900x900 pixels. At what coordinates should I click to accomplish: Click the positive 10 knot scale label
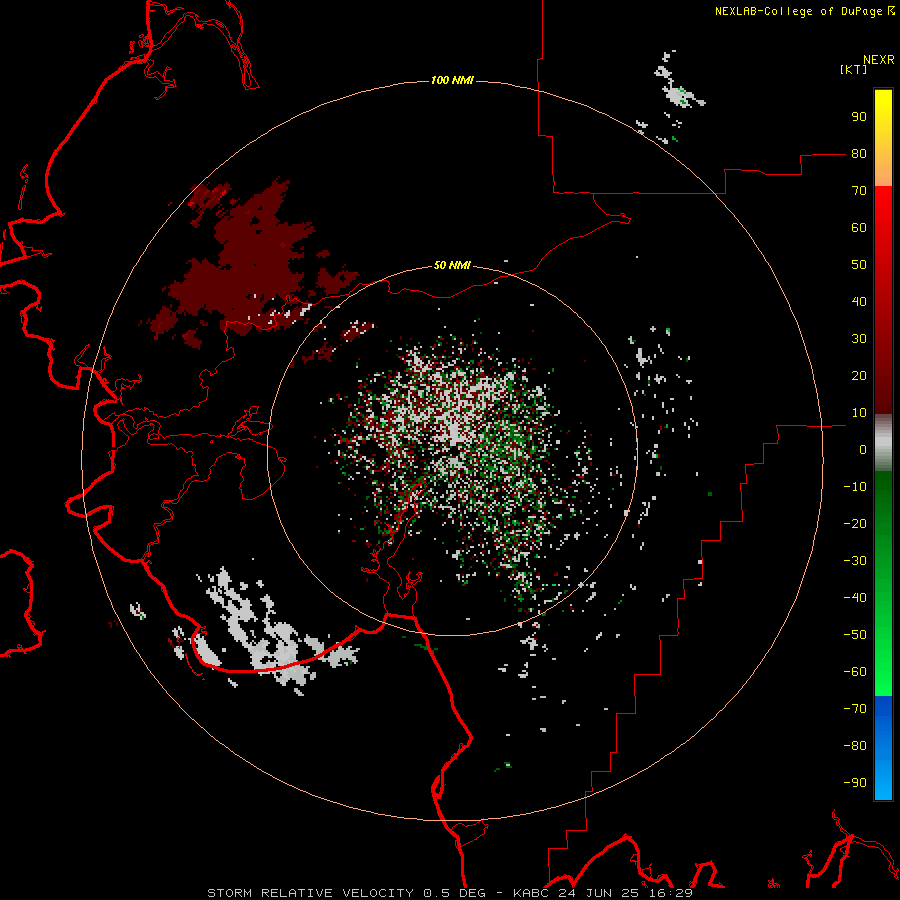click(859, 413)
